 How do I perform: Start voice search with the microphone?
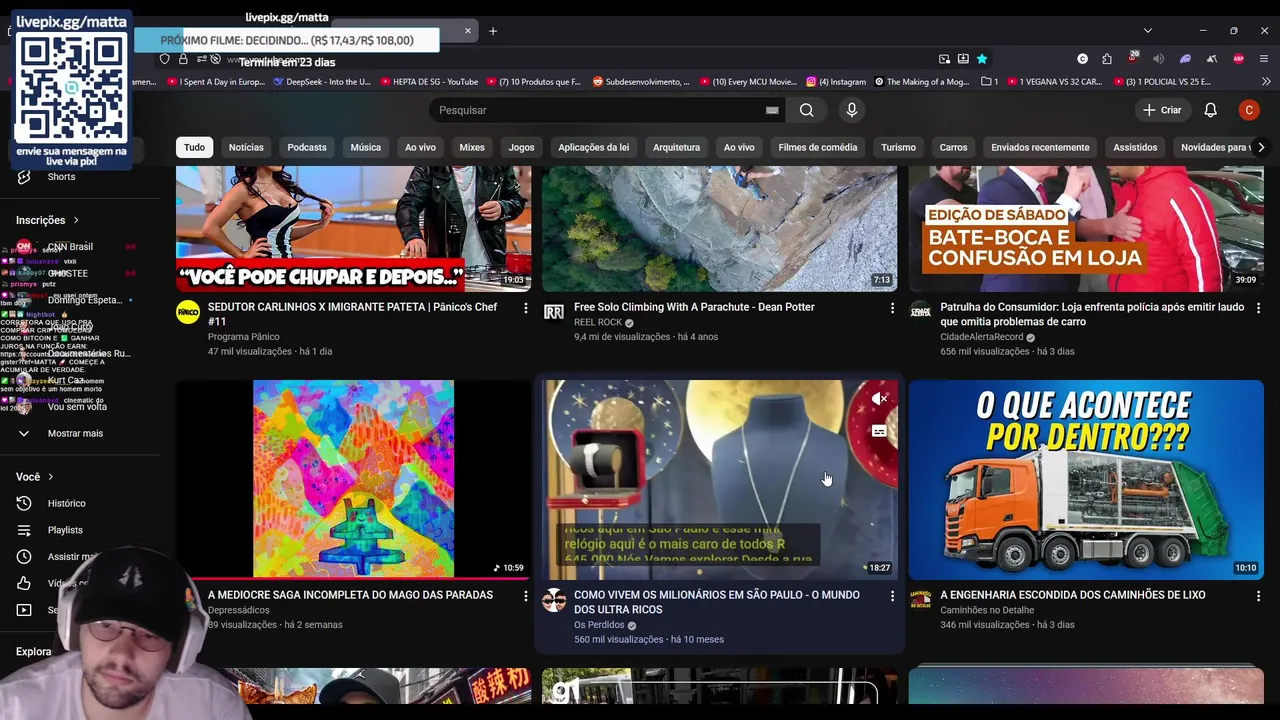pyautogui.click(x=852, y=110)
